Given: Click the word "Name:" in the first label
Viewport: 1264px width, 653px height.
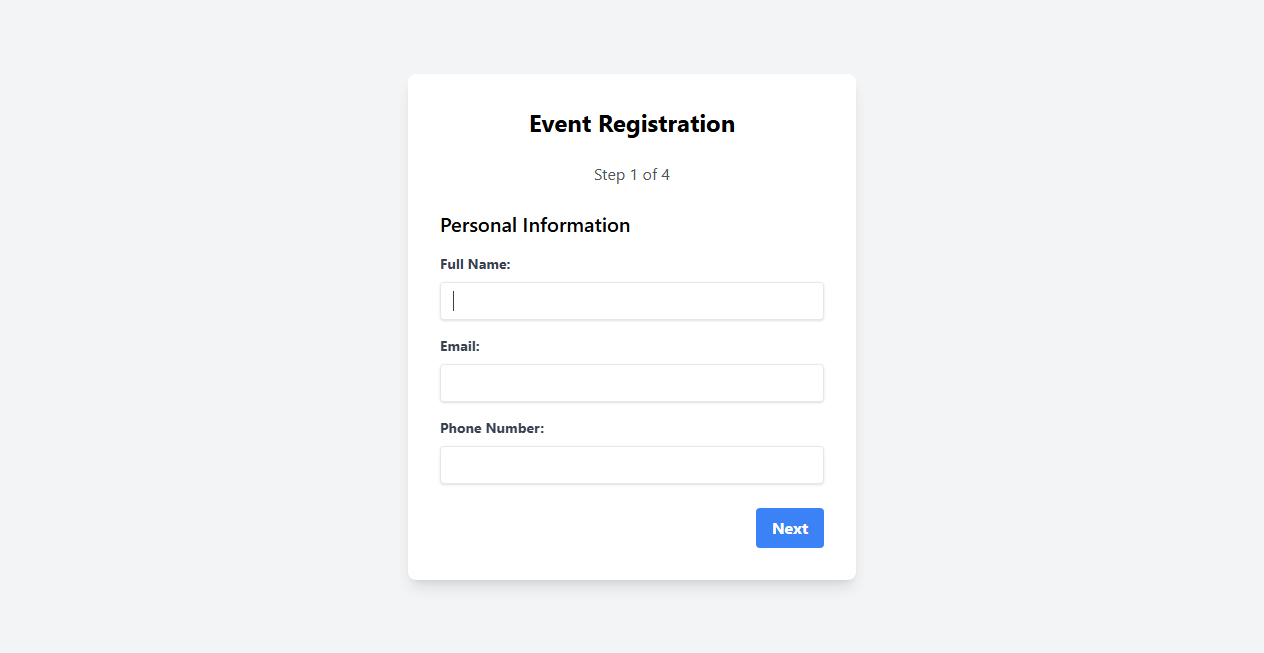Looking at the screenshot, I should point(490,265).
